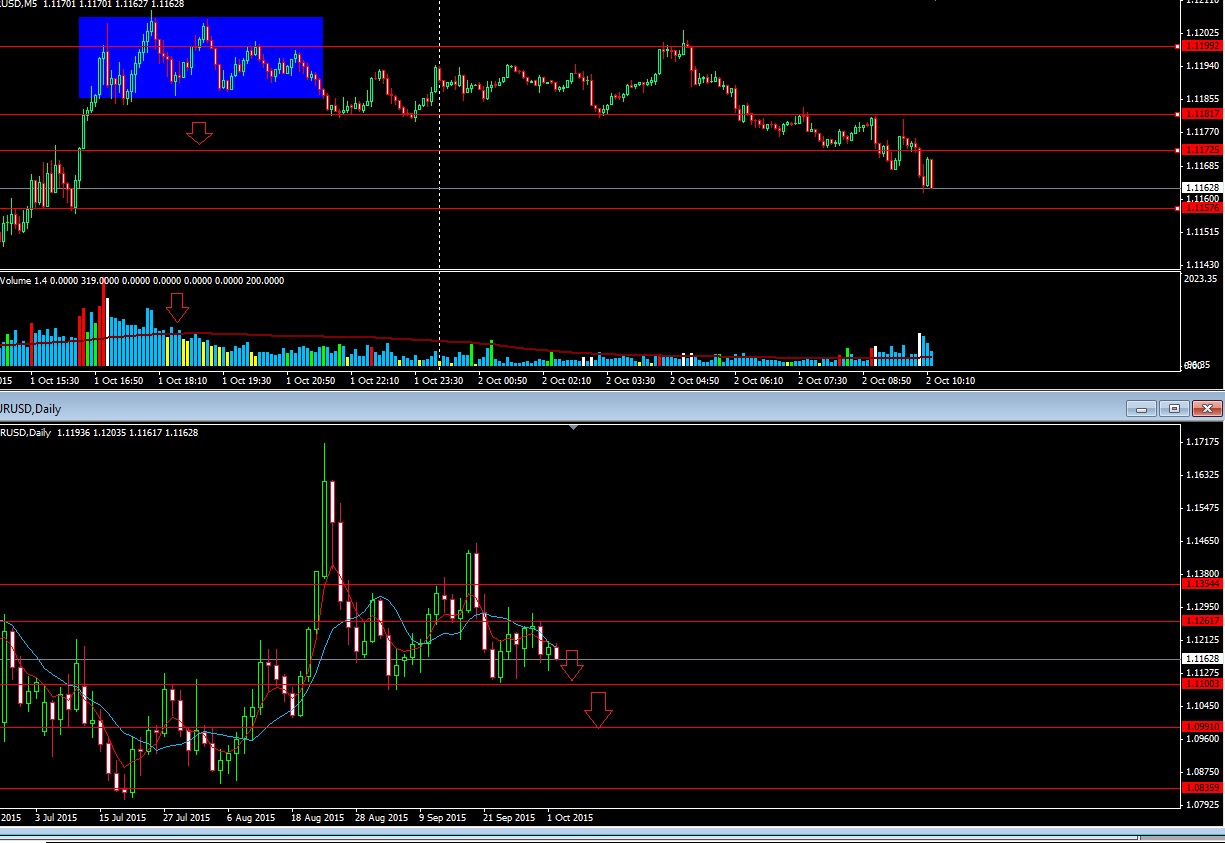Select the 1.11003 level label on Daily chart
1225x843 pixels.
(1200, 685)
